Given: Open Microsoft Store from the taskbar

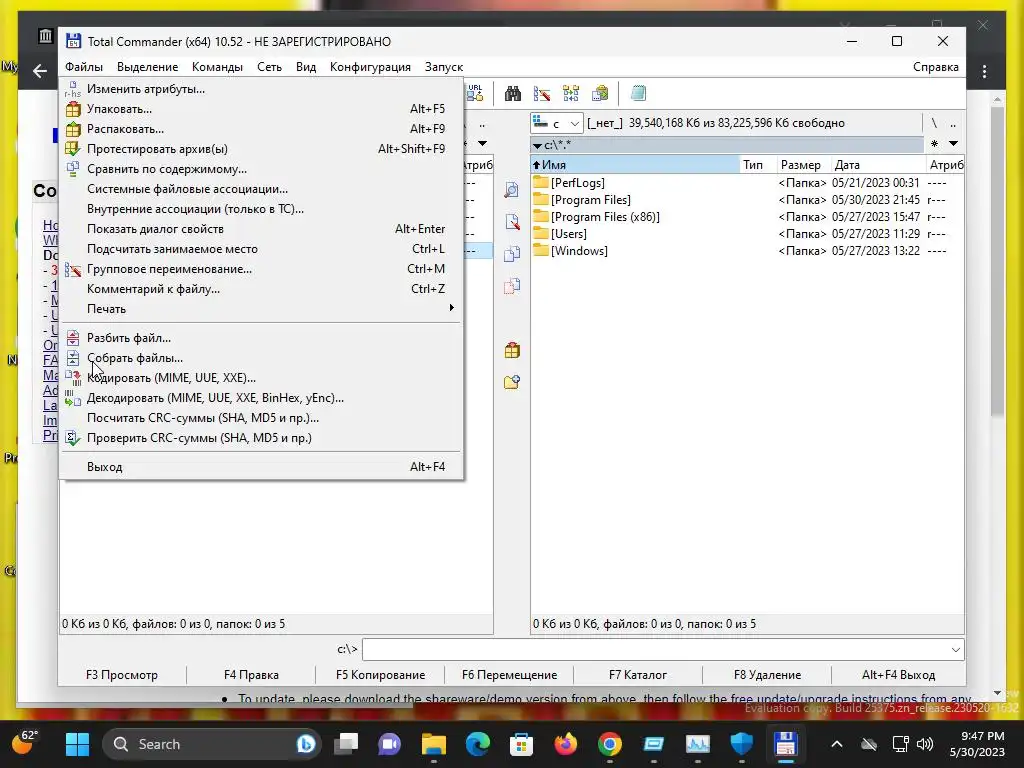Looking at the screenshot, I should point(521,744).
